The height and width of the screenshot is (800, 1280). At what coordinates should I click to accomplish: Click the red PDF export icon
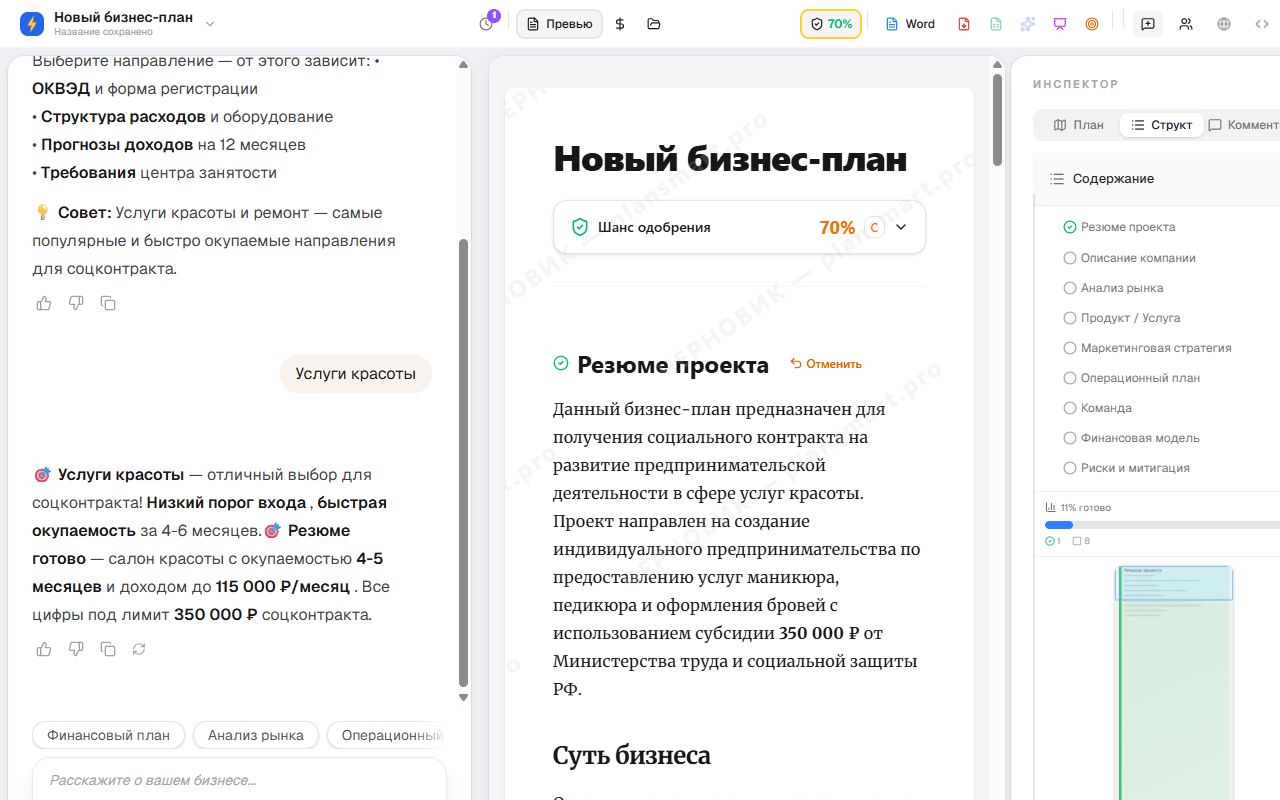[963, 23]
